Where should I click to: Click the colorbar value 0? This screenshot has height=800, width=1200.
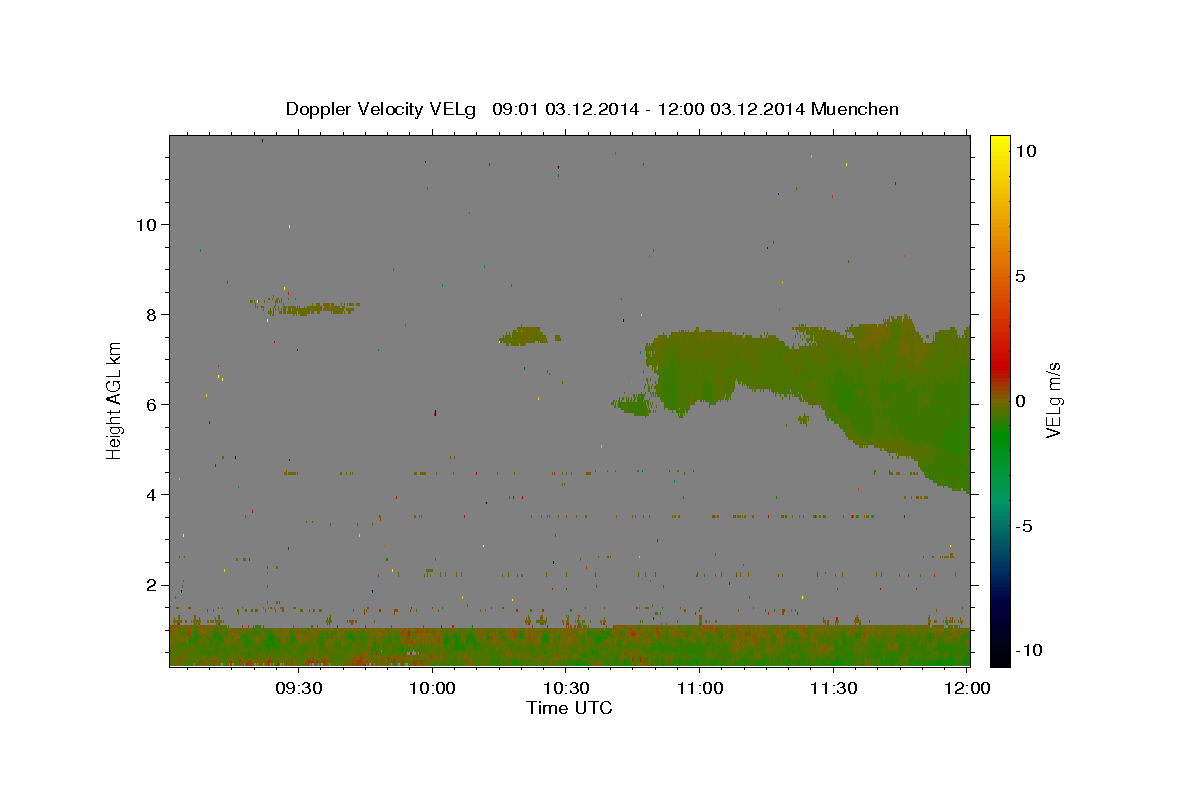tap(1020, 401)
